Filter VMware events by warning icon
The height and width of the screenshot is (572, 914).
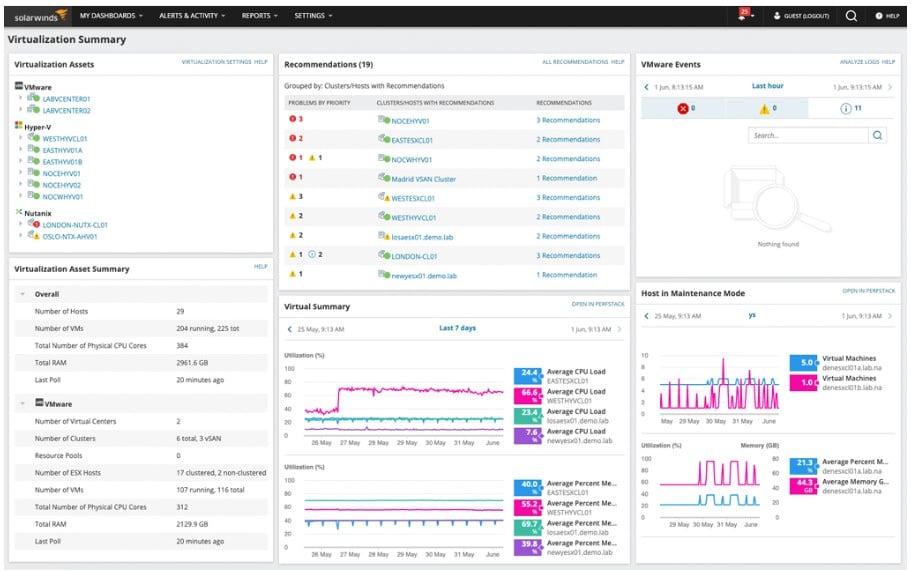point(764,108)
